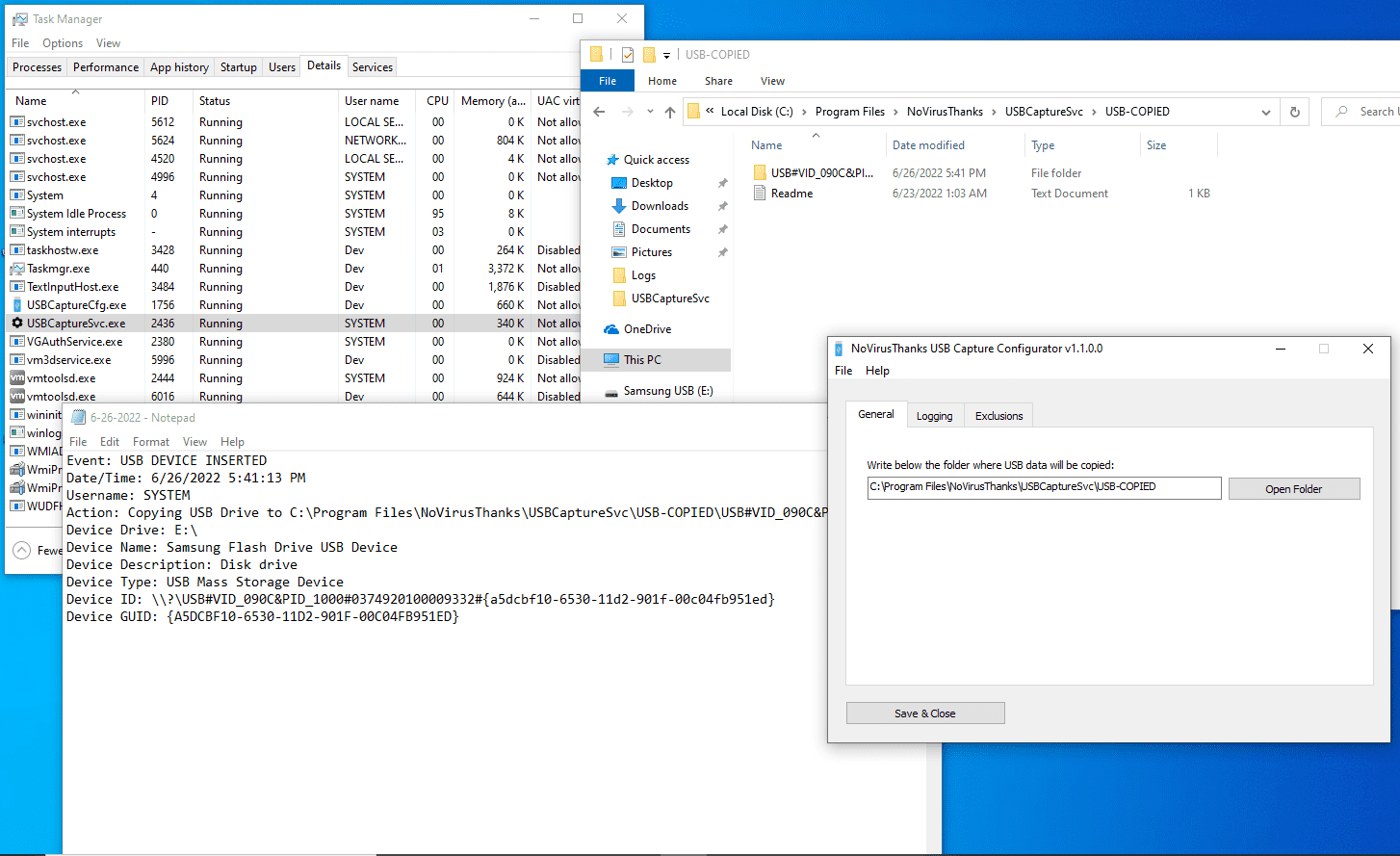The width and height of the screenshot is (1400, 856).
Task: Open the blue File tab in Explorer
Action: 608,81
